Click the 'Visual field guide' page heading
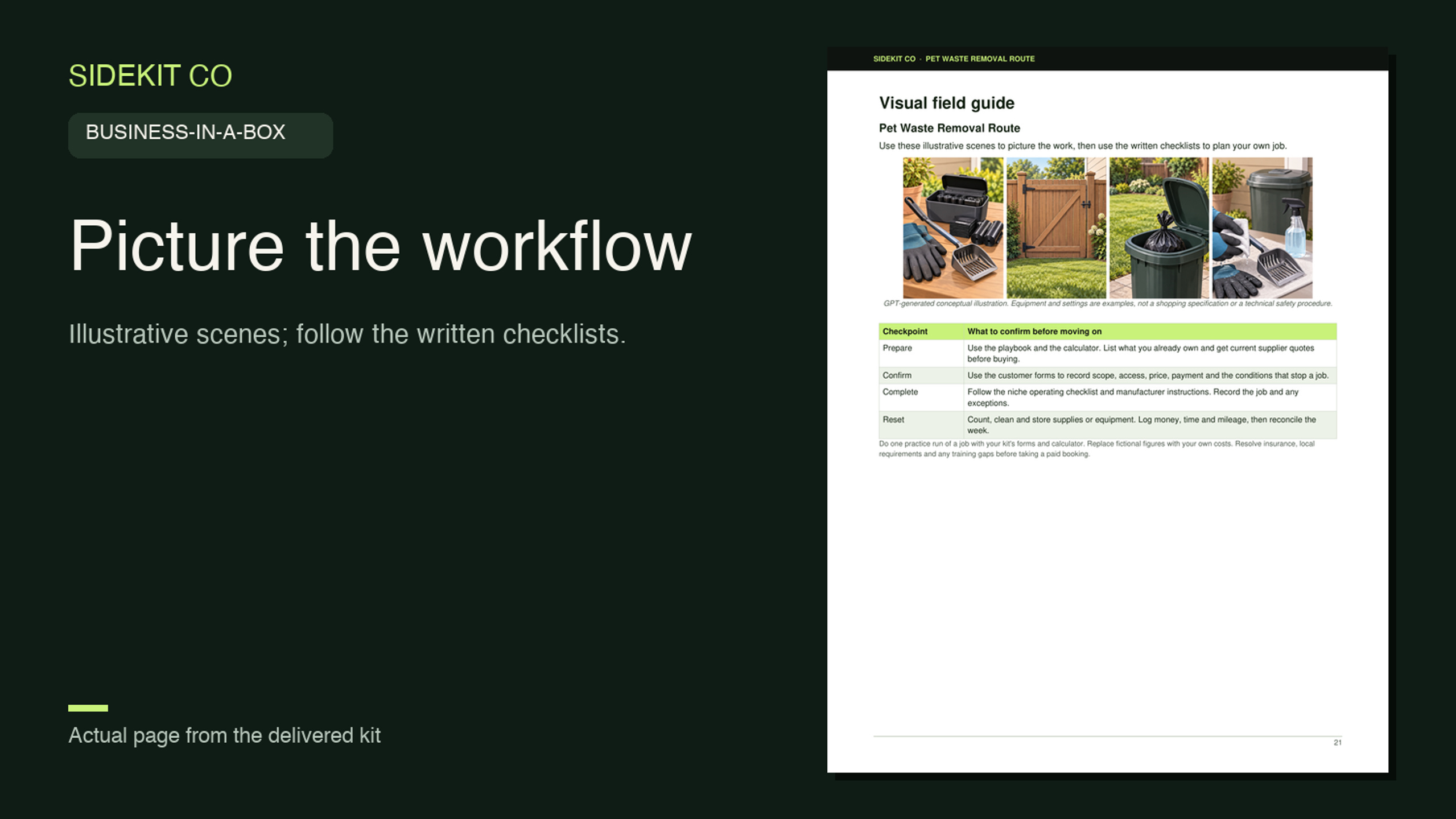The height and width of the screenshot is (819, 1456). (x=946, y=103)
